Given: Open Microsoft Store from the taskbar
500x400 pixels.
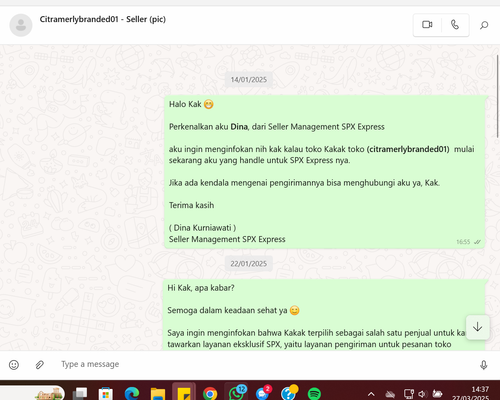Looking at the screenshot, I should (106, 394).
